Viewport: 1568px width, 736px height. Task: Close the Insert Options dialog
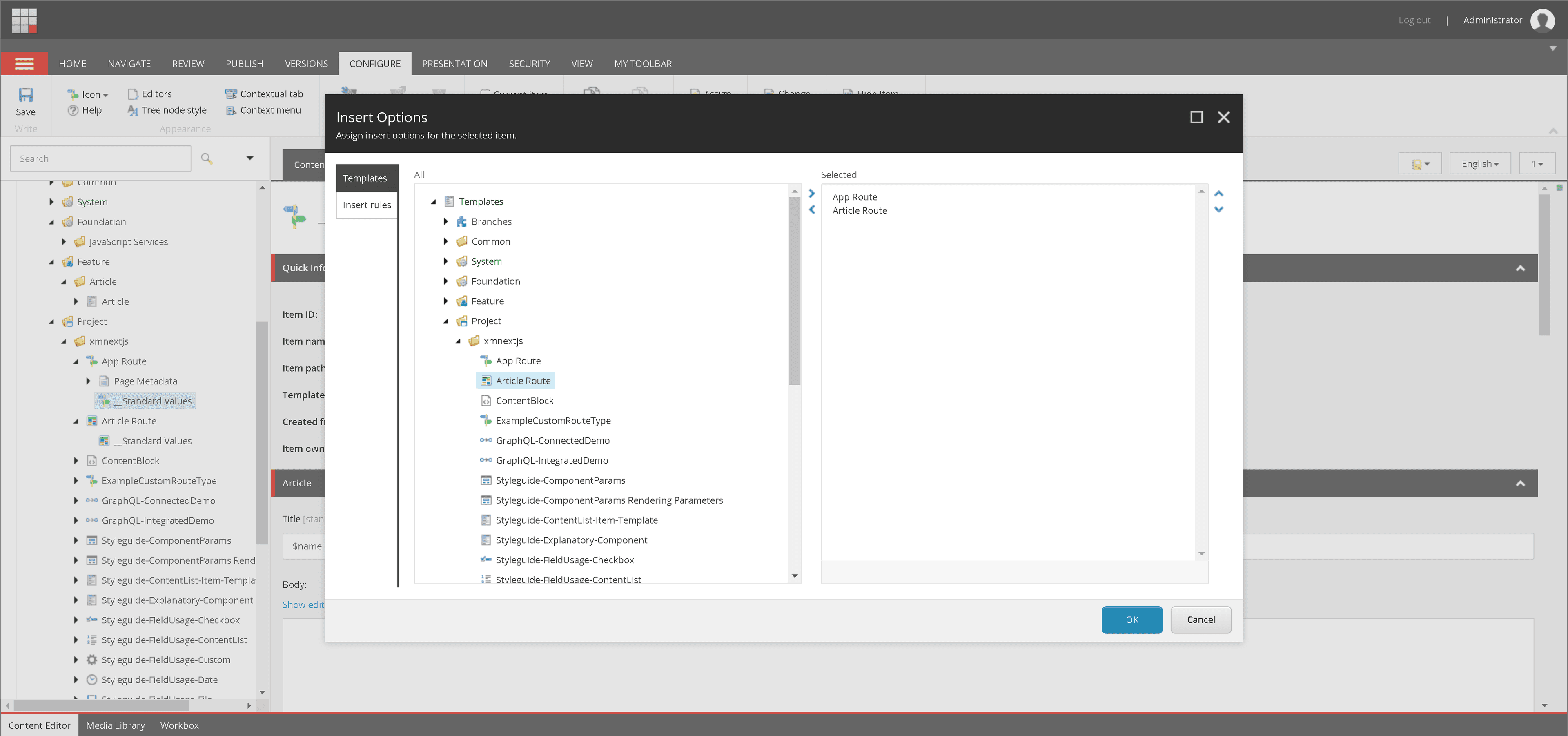(1223, 117)
